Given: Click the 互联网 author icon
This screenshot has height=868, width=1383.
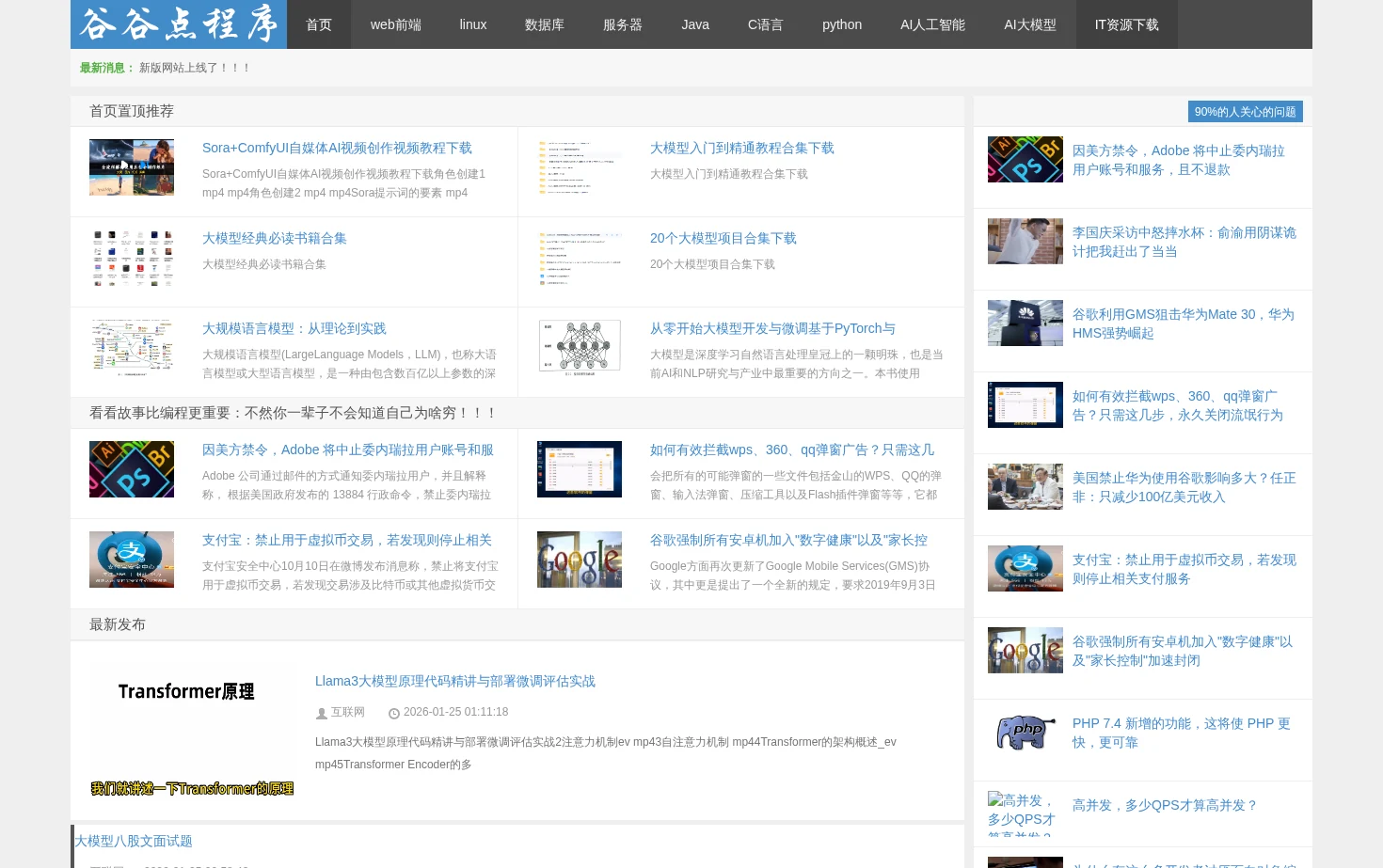Looking at the screenshot, I should click(x=321, y=713).
